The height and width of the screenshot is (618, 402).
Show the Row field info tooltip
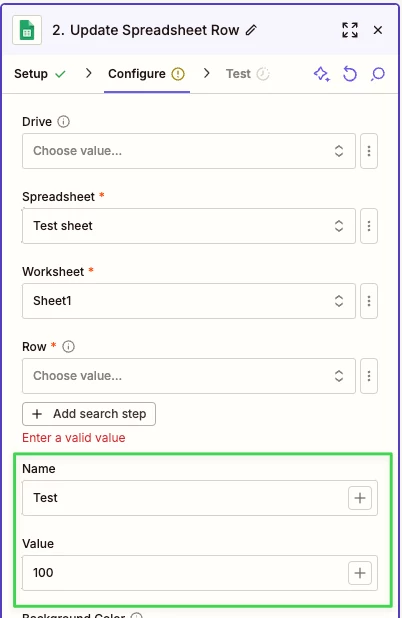(x=69, y=346)
